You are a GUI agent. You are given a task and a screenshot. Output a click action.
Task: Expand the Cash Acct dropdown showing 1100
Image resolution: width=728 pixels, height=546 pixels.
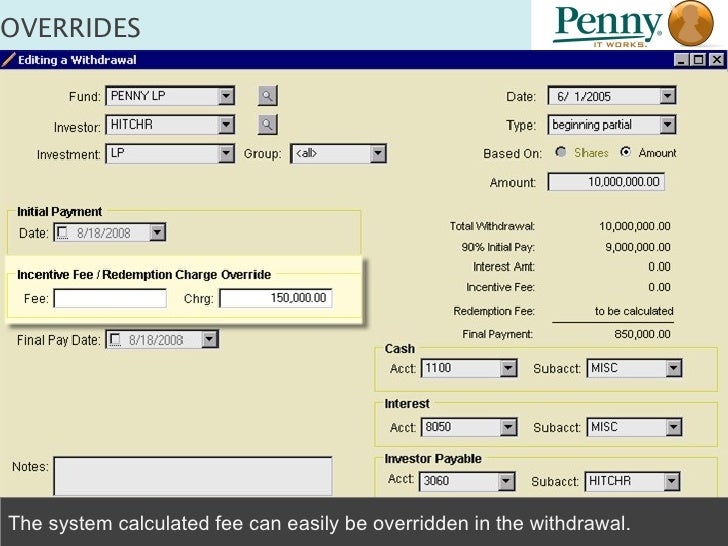click(x=508, y=368)
